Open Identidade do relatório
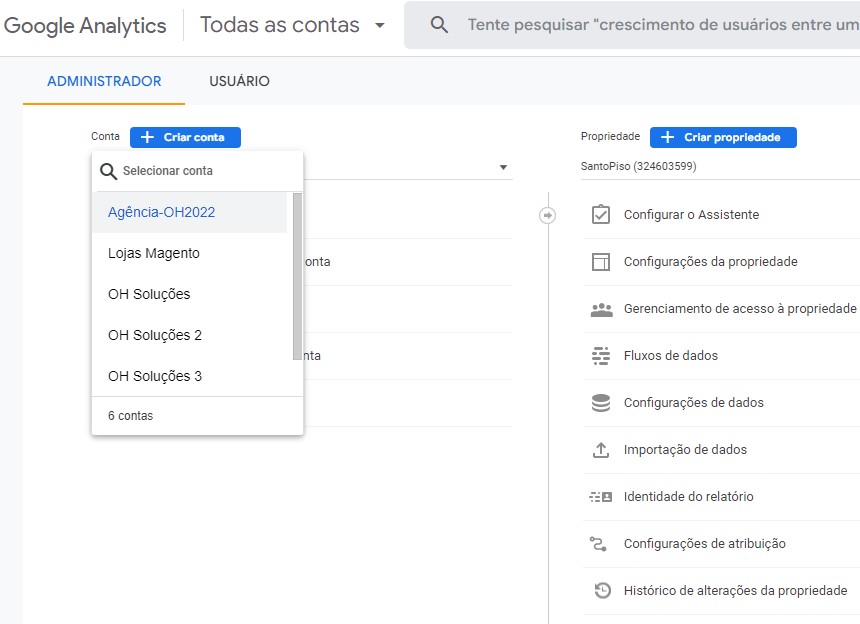Screen dimensions: 860x624 (721, 497)
